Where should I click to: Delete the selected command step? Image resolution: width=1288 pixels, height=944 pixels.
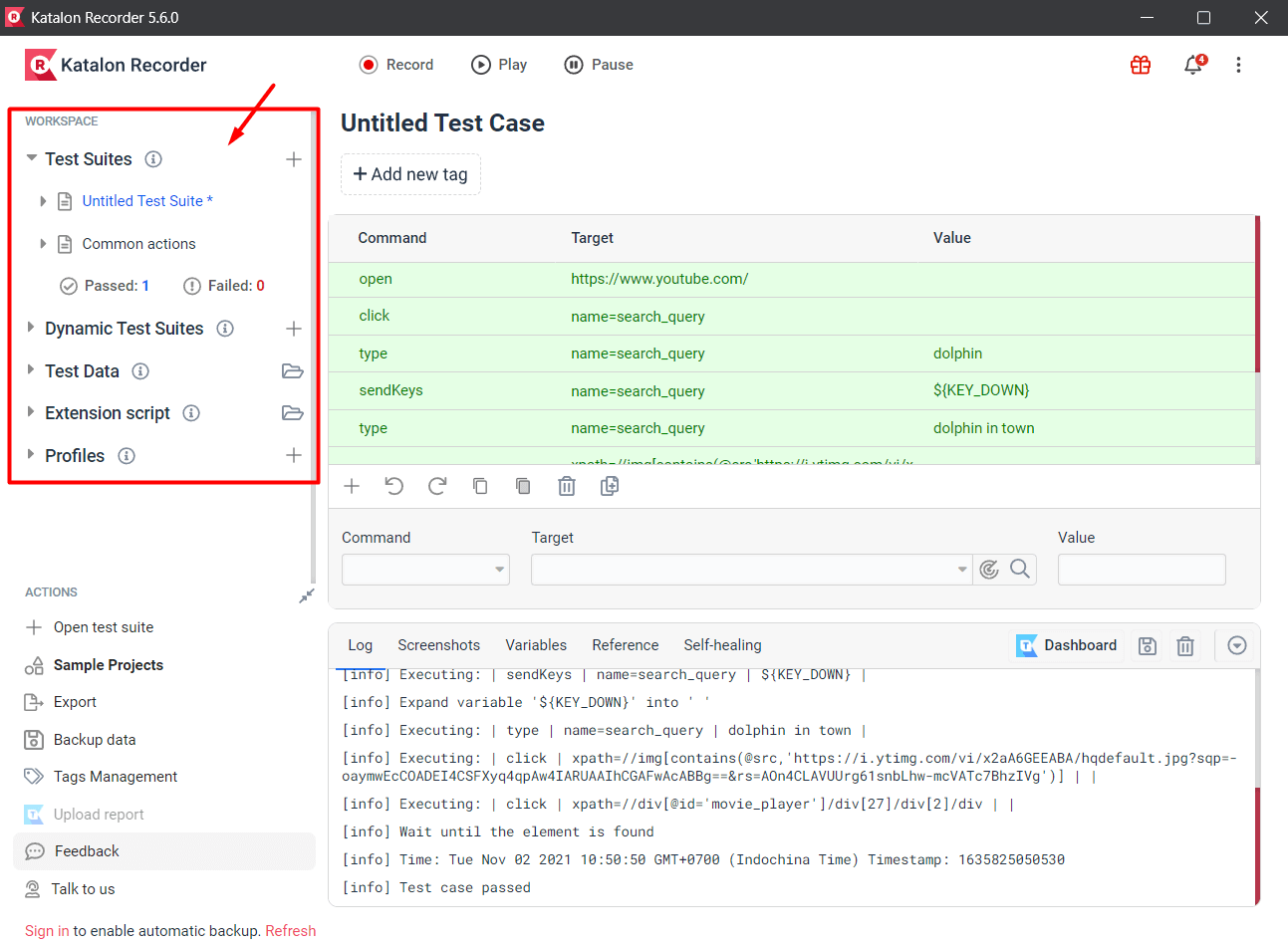(x=566, y=486)
